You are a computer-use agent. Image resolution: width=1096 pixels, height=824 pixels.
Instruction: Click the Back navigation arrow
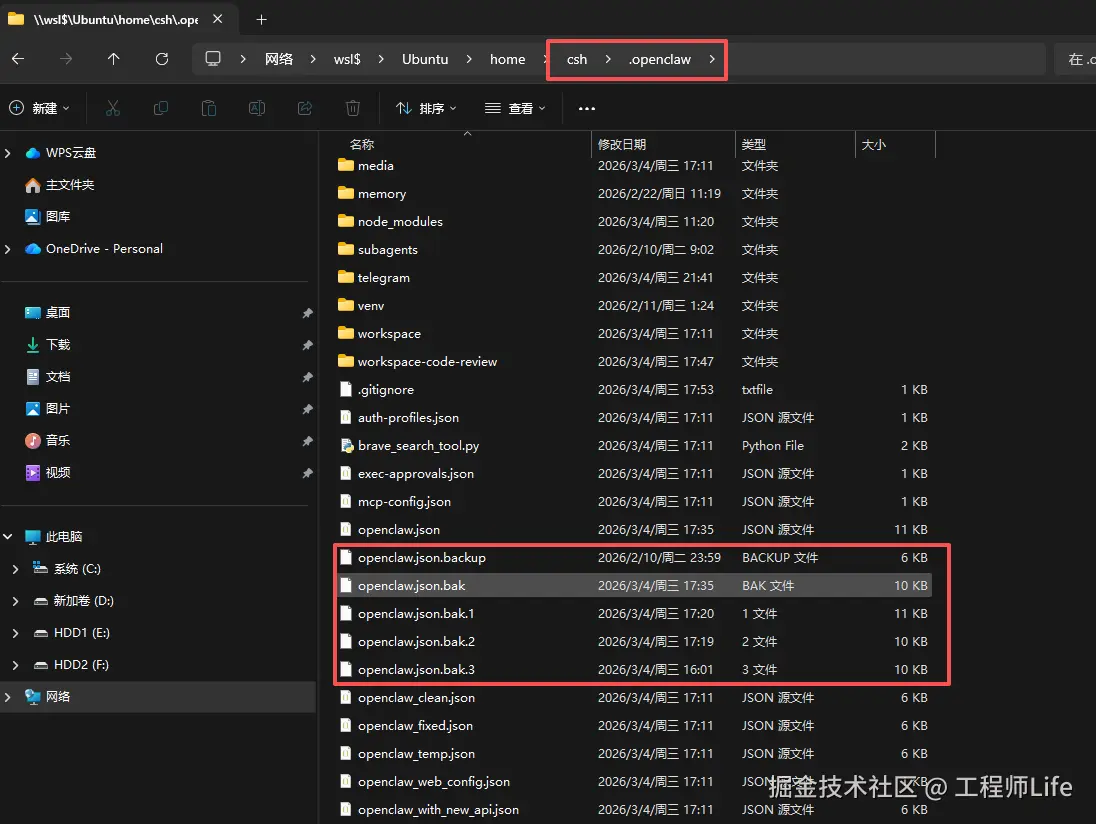click(x=18, y=59)
